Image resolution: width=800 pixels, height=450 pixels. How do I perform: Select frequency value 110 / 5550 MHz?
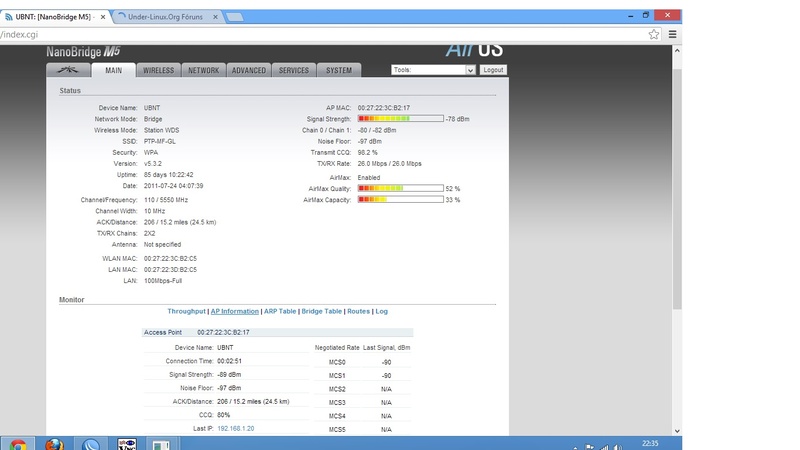(166, 200)
